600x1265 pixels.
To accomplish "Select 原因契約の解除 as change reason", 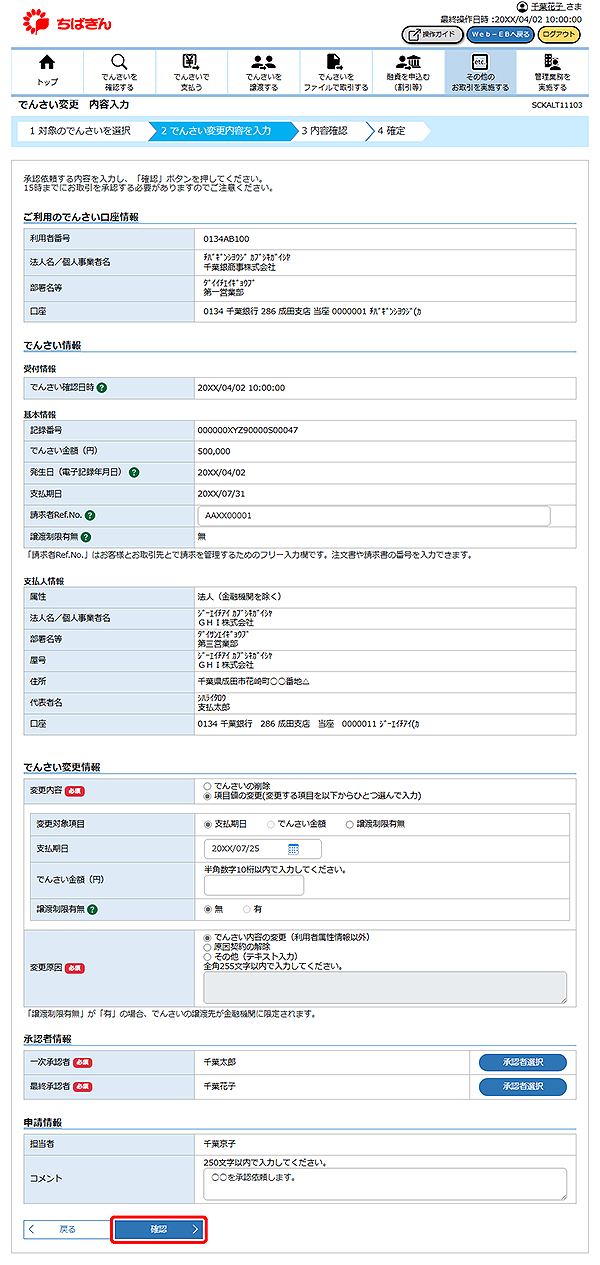I will tap(207, 947).
